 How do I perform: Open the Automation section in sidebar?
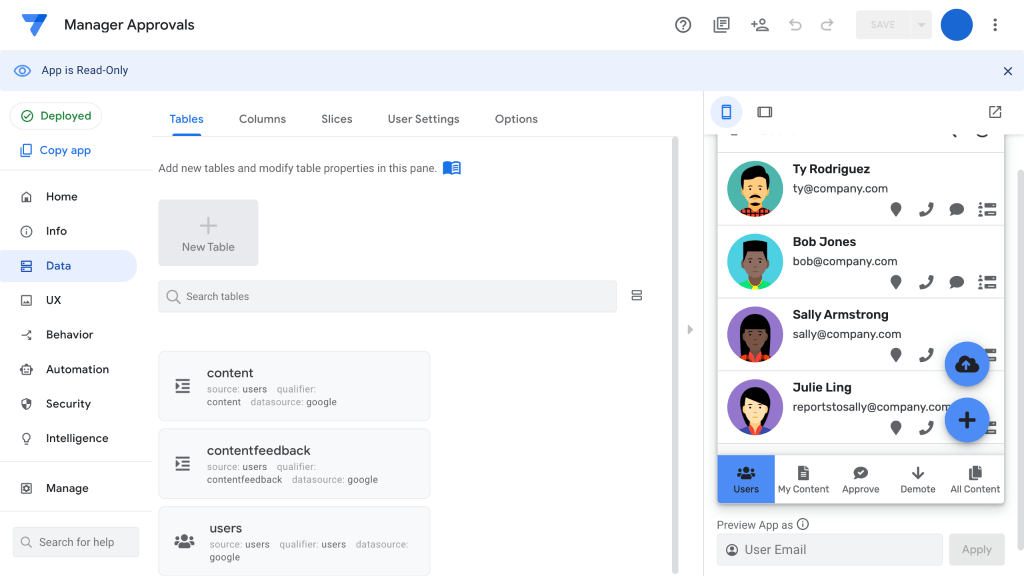click(x=77, y=369)
